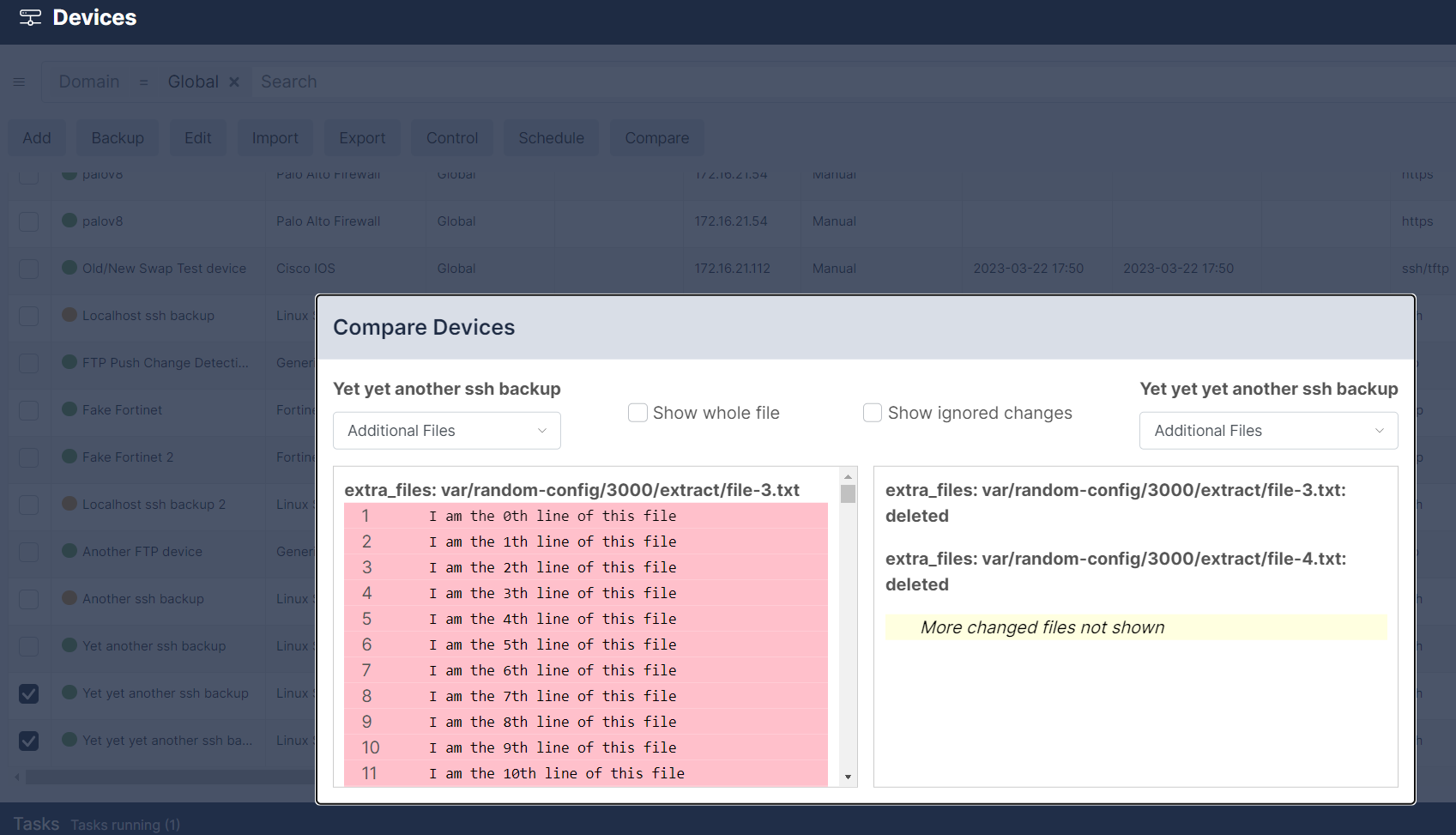Viewport: 1456px width, 835px height.
Task: Click the green status dot for palov8
Action: (x=69, y=221)
